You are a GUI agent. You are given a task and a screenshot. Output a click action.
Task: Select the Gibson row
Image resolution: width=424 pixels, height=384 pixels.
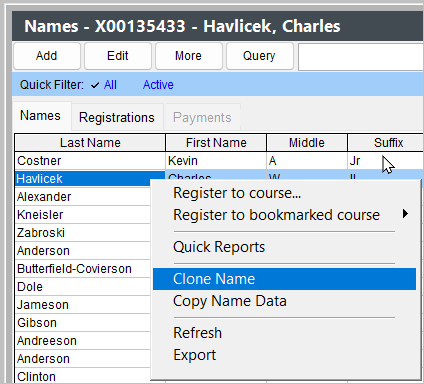point(83,323)
